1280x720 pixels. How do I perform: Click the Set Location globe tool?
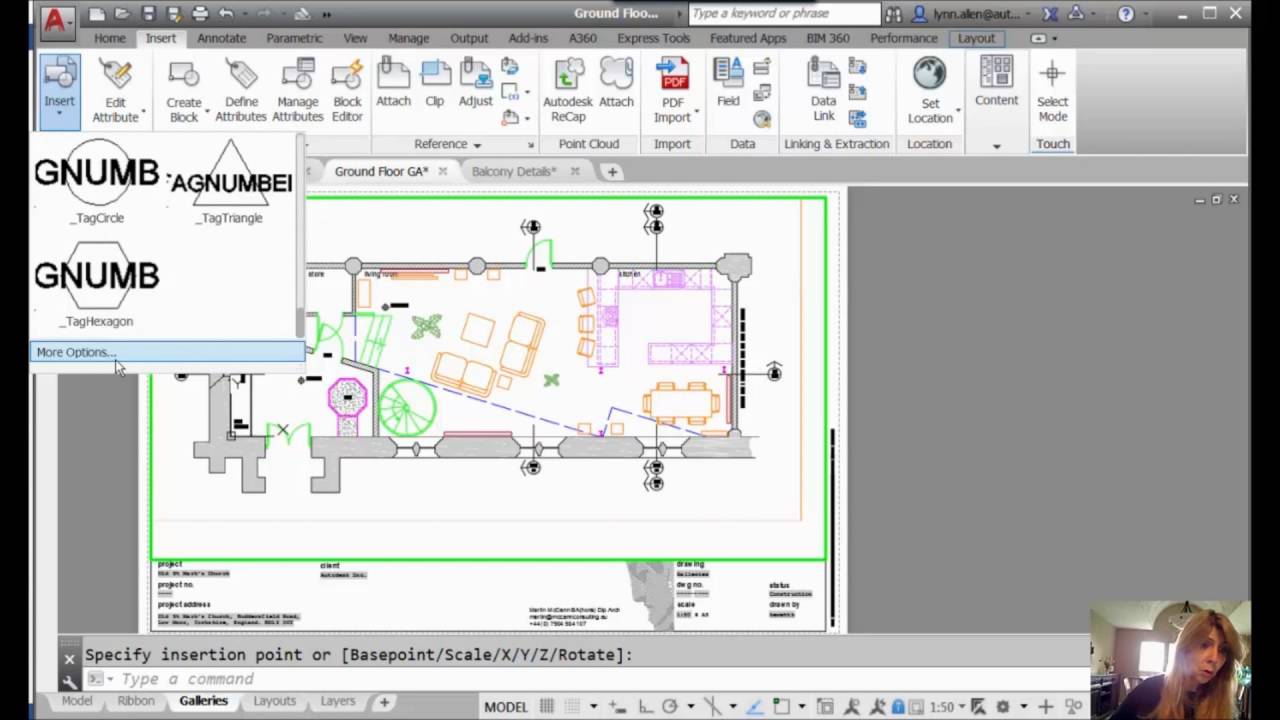pyautogui.click(x=930, y=90)
